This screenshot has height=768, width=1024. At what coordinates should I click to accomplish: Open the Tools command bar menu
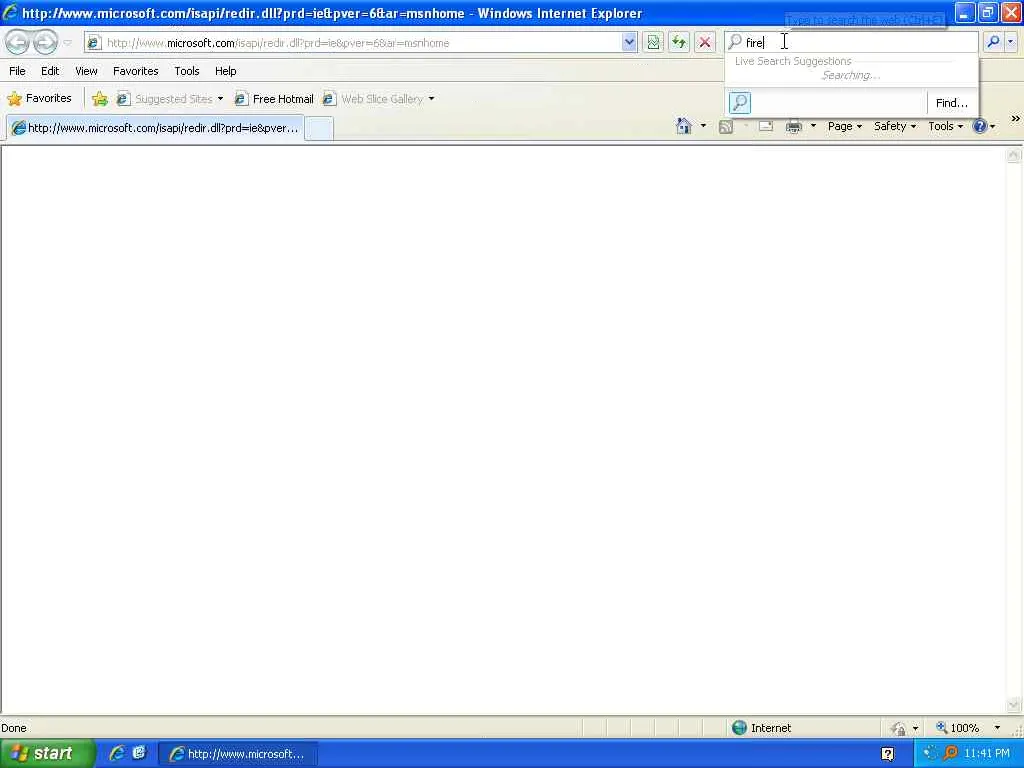[946, 126]
